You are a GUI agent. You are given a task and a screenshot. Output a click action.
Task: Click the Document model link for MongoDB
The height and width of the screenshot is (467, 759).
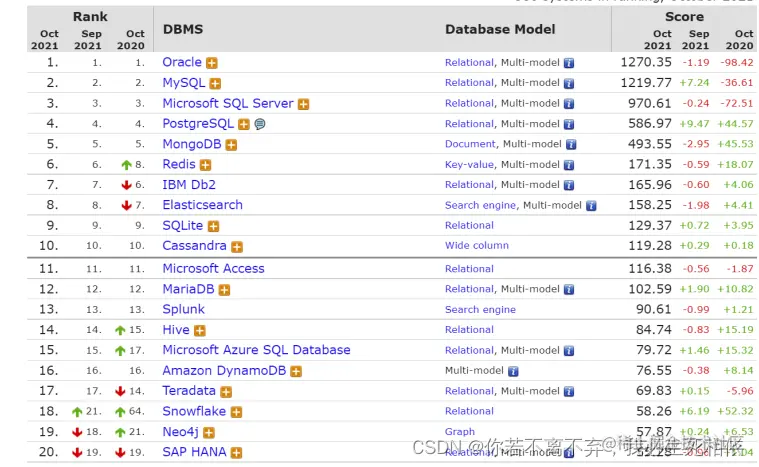pyautogui.click(x=470, y=144)
